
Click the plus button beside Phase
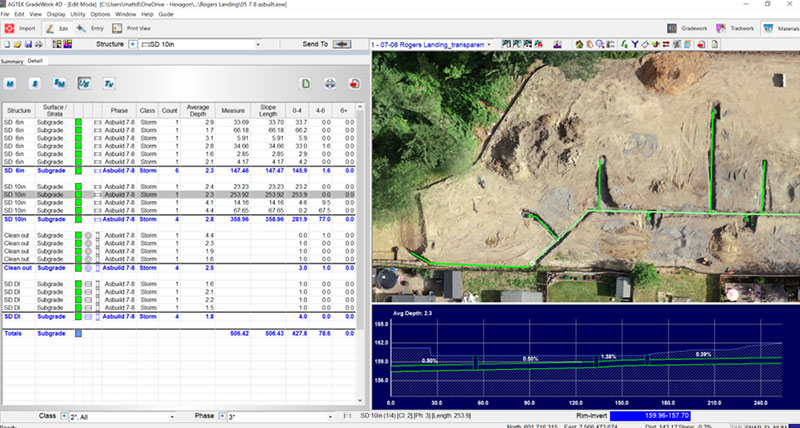222,416
